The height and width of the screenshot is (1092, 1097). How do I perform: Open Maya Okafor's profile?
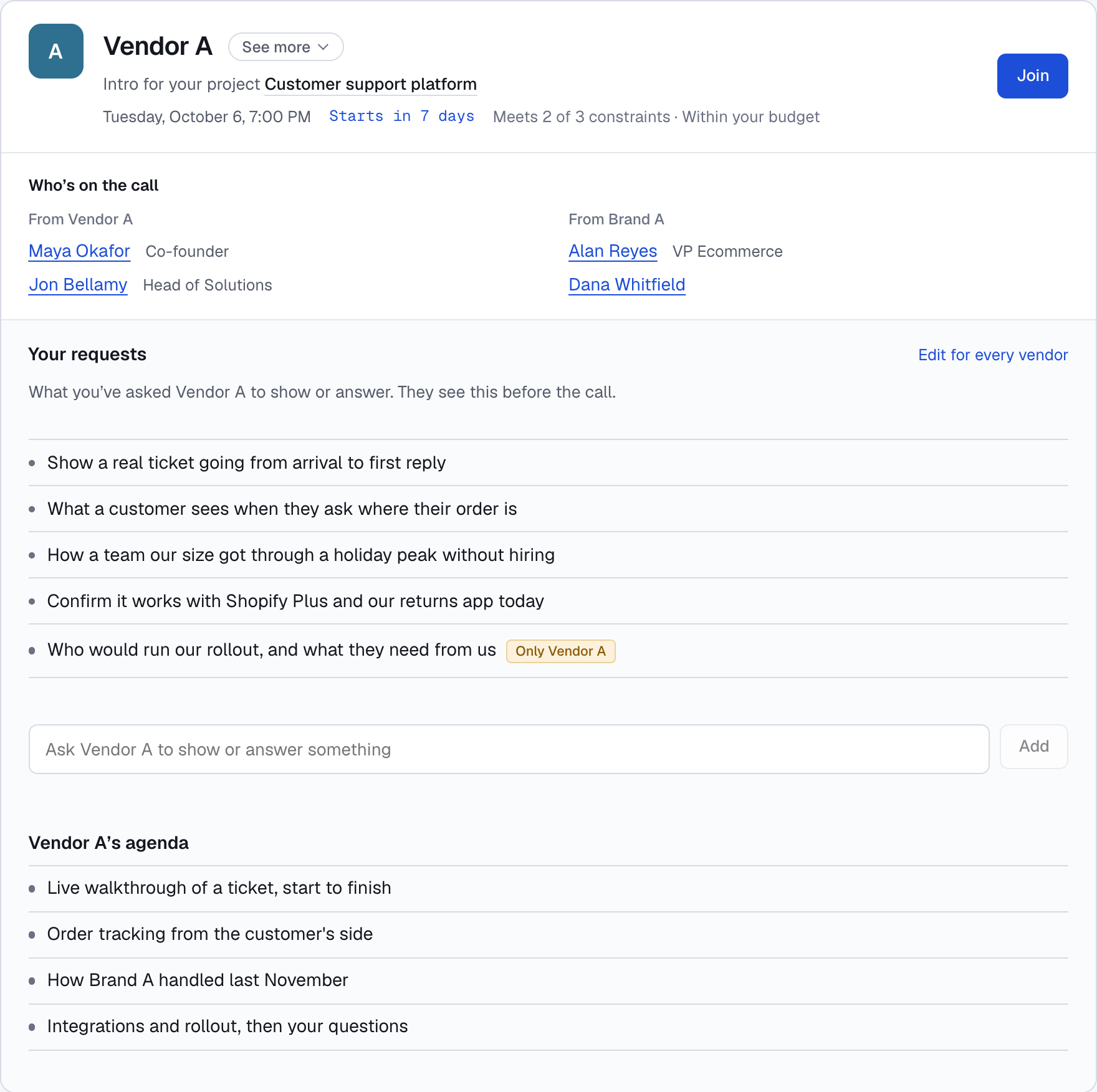79,251
